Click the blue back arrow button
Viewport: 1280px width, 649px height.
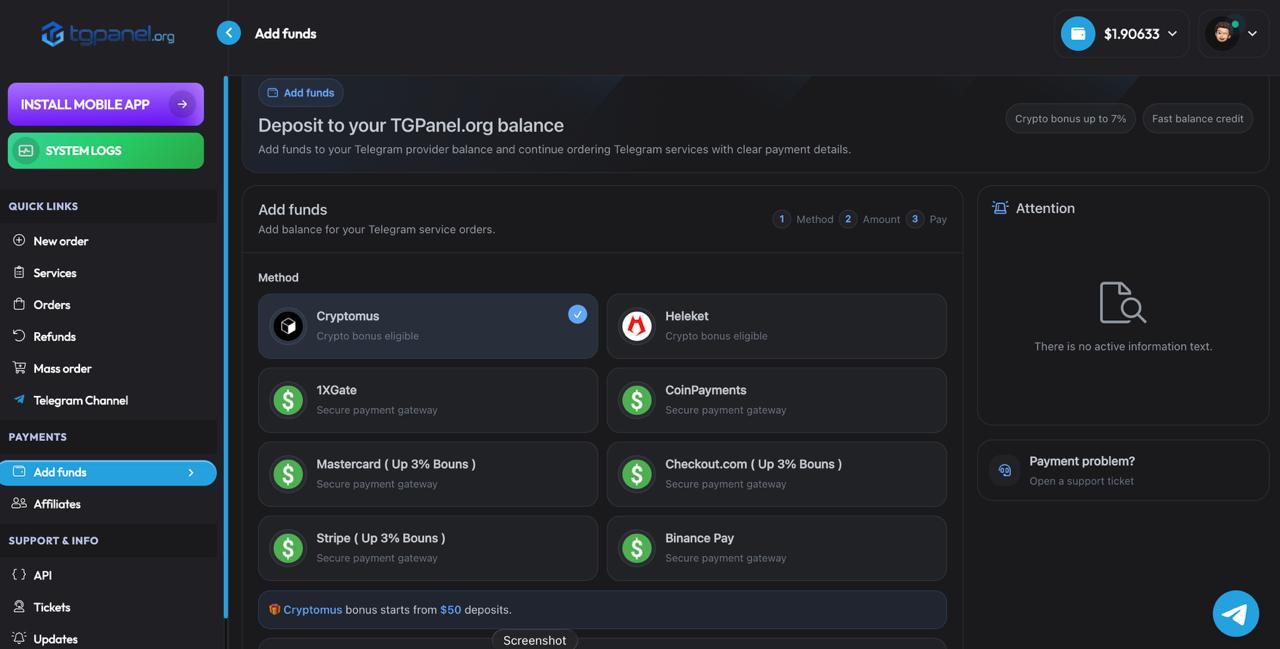(229, 33)
